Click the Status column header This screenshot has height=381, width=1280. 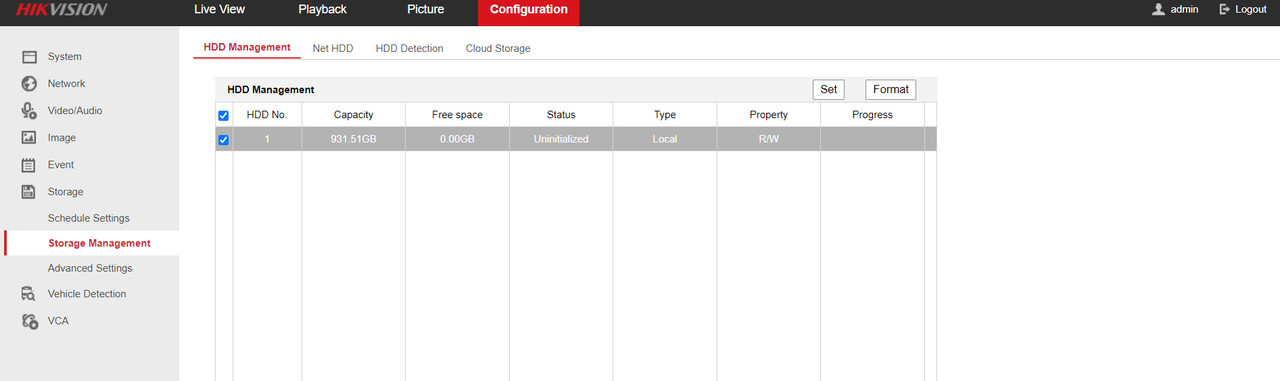click(x=561, y=115)
